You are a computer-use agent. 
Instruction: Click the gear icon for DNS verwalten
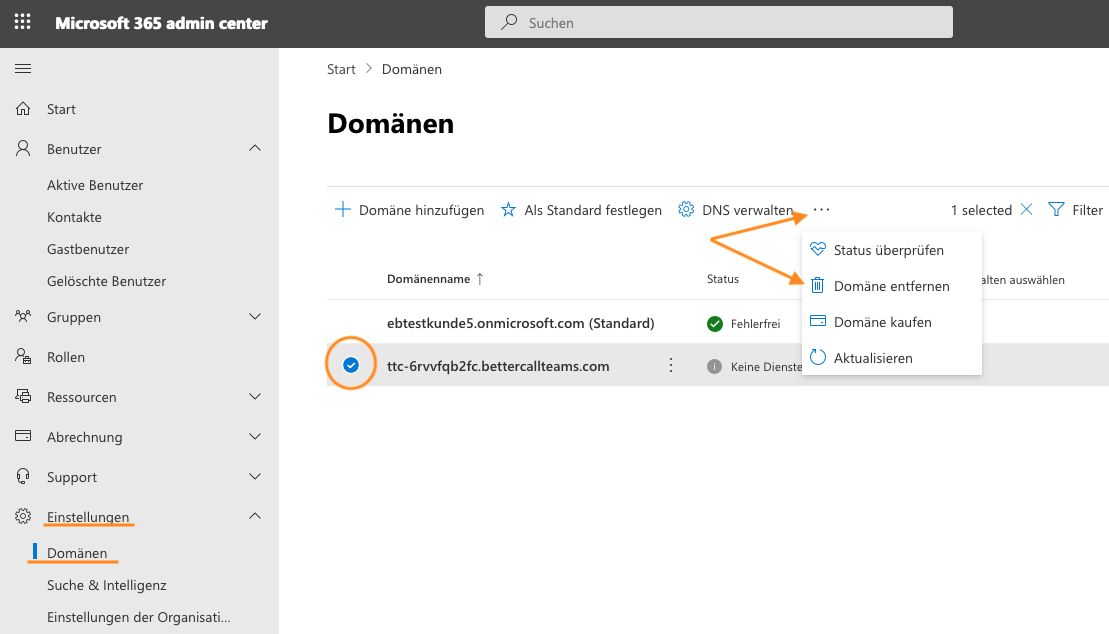685,209
